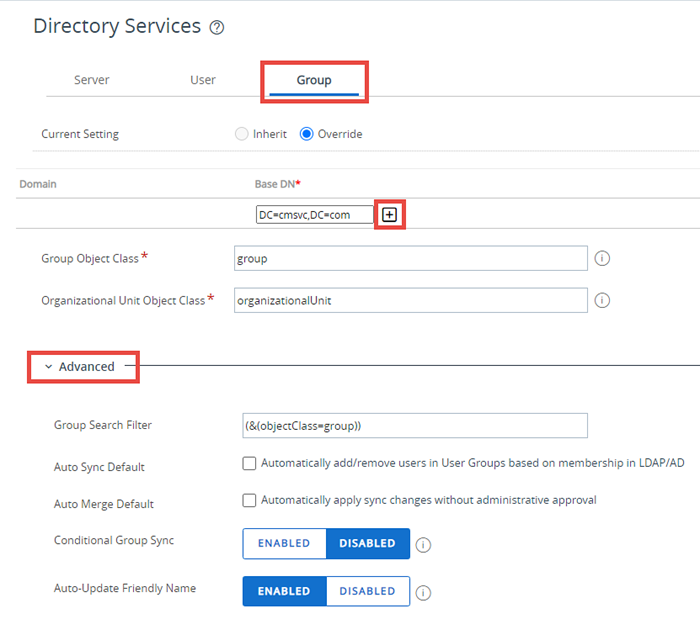The width and height of the screenshot is (700, 619).
Task: Set Auto-Update Friendly Name to Enabled
Action: tap(284, 591)
